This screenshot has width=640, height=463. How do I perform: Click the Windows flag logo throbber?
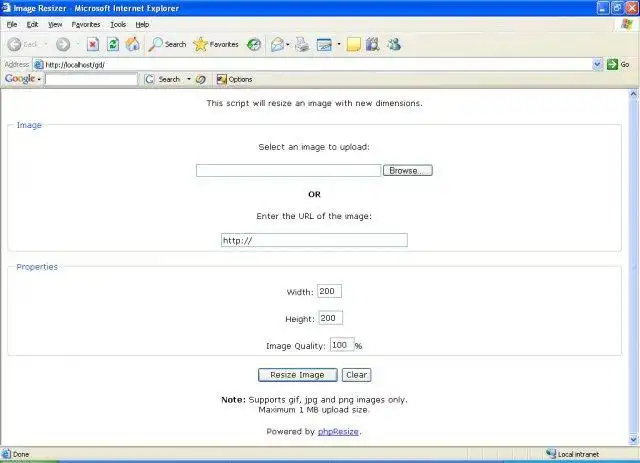(x=627, y=24)
